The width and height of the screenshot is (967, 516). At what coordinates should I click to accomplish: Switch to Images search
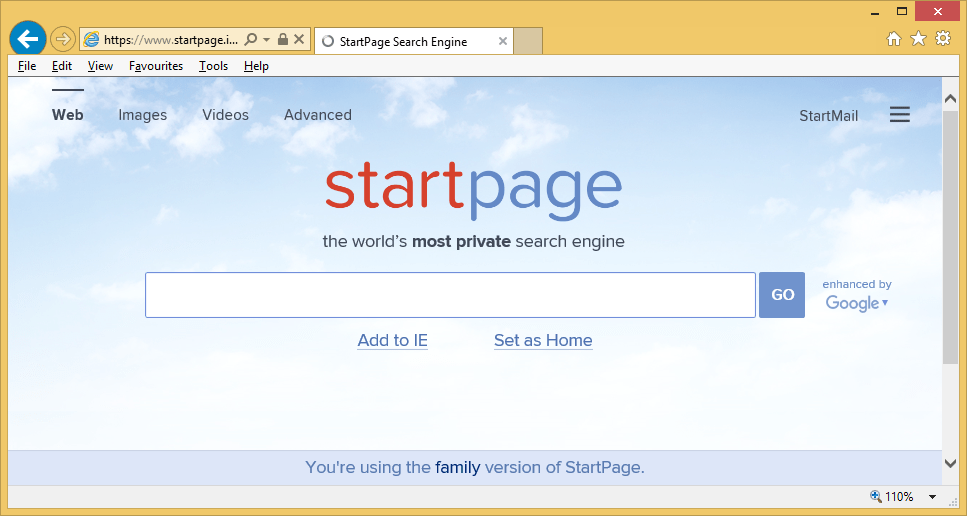(x=142, y=115)
